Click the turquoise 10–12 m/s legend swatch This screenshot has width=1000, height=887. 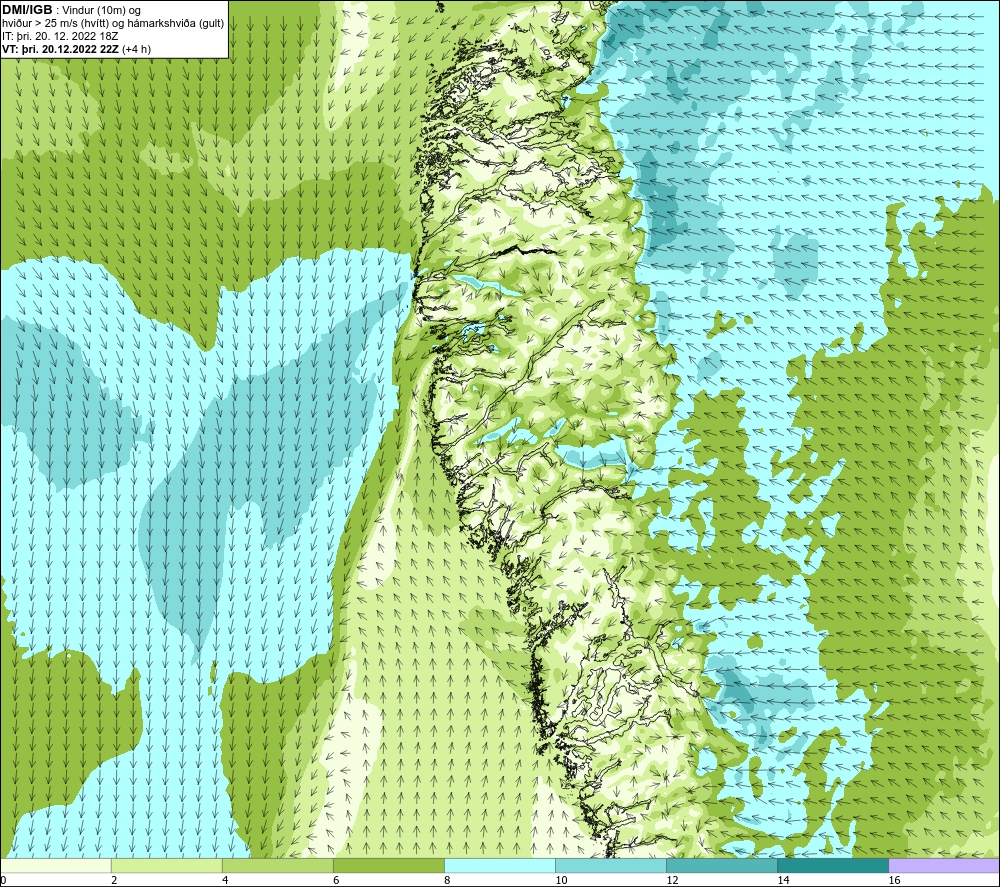[610, 865]
